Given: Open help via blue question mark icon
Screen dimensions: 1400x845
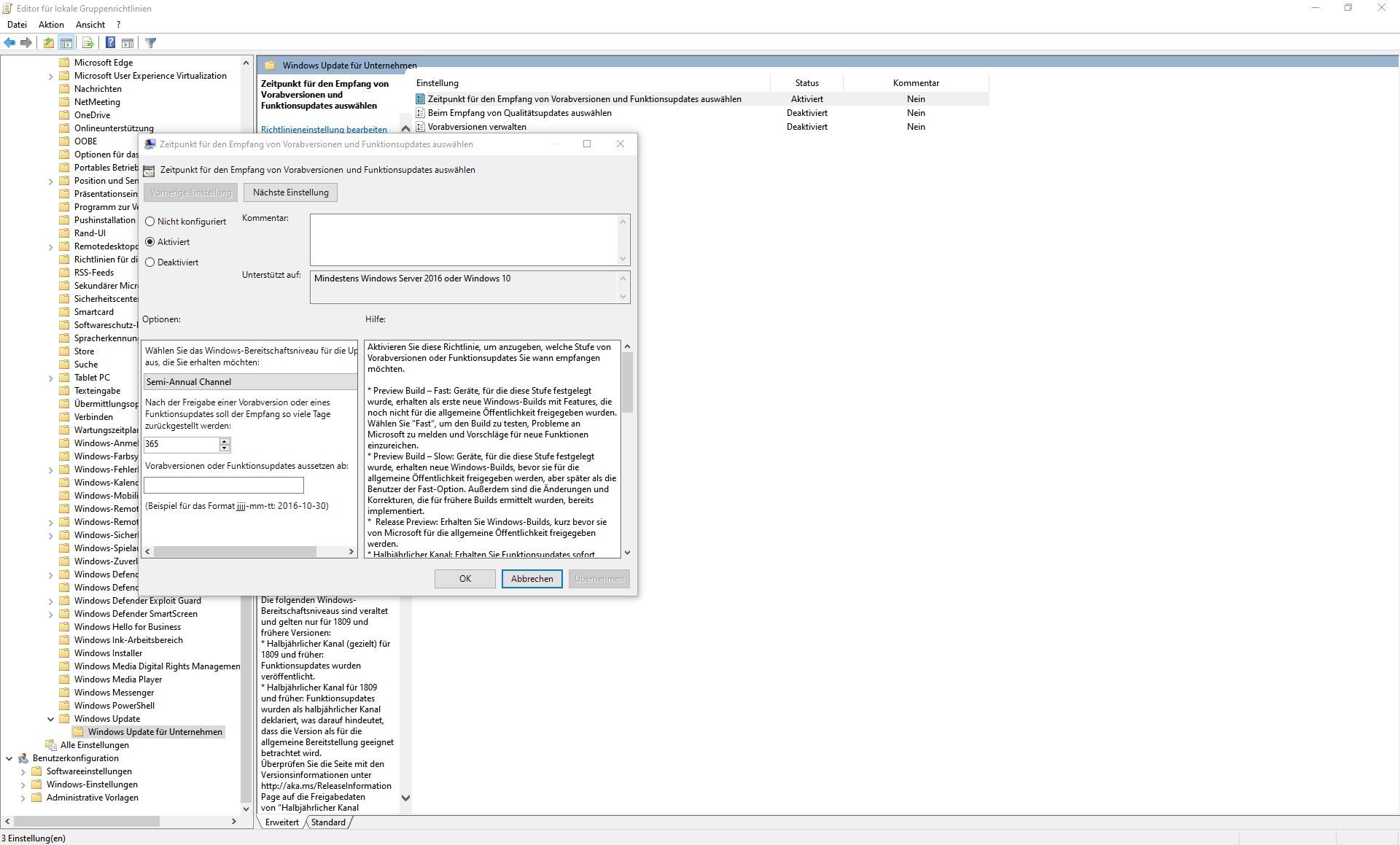Looking at the screenshot, I should point(110,43).
